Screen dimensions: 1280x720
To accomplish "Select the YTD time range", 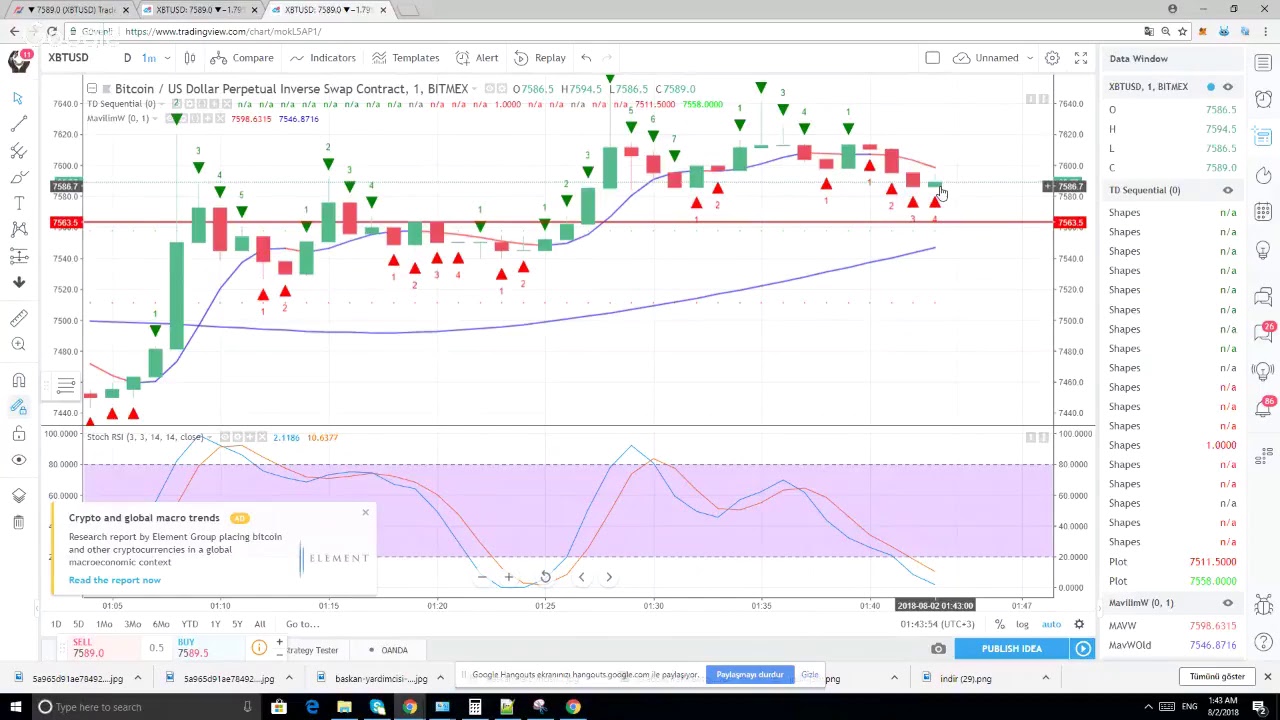I will [189, 624].
